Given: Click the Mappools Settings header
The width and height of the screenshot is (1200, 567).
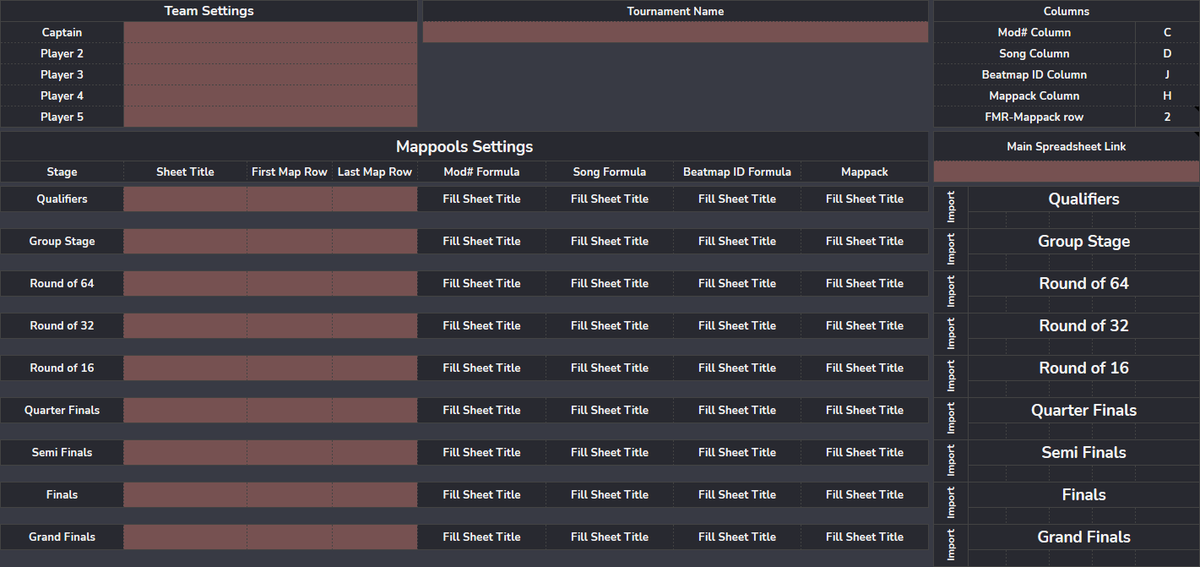Looking at the screenshot, I should 464,146.
